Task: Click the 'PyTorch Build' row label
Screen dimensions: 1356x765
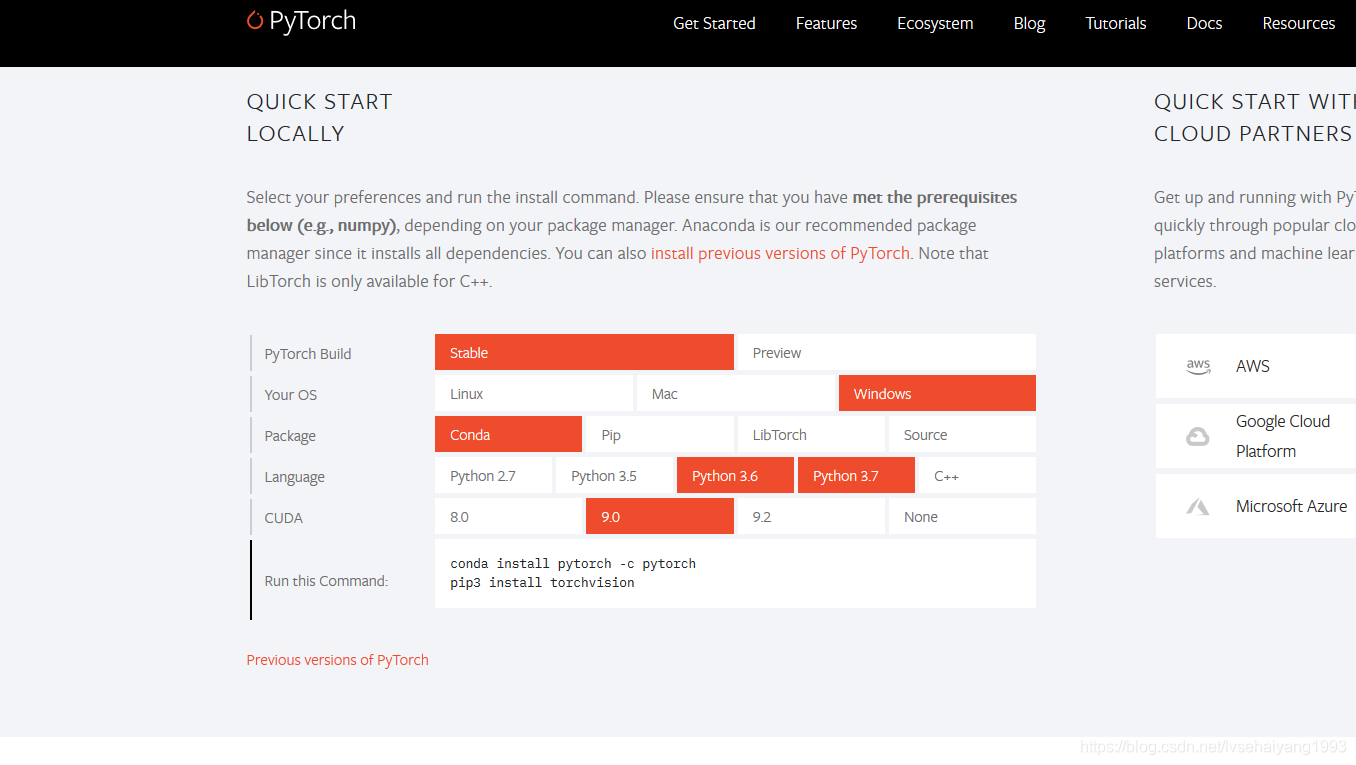Action: tap(308, 354)
